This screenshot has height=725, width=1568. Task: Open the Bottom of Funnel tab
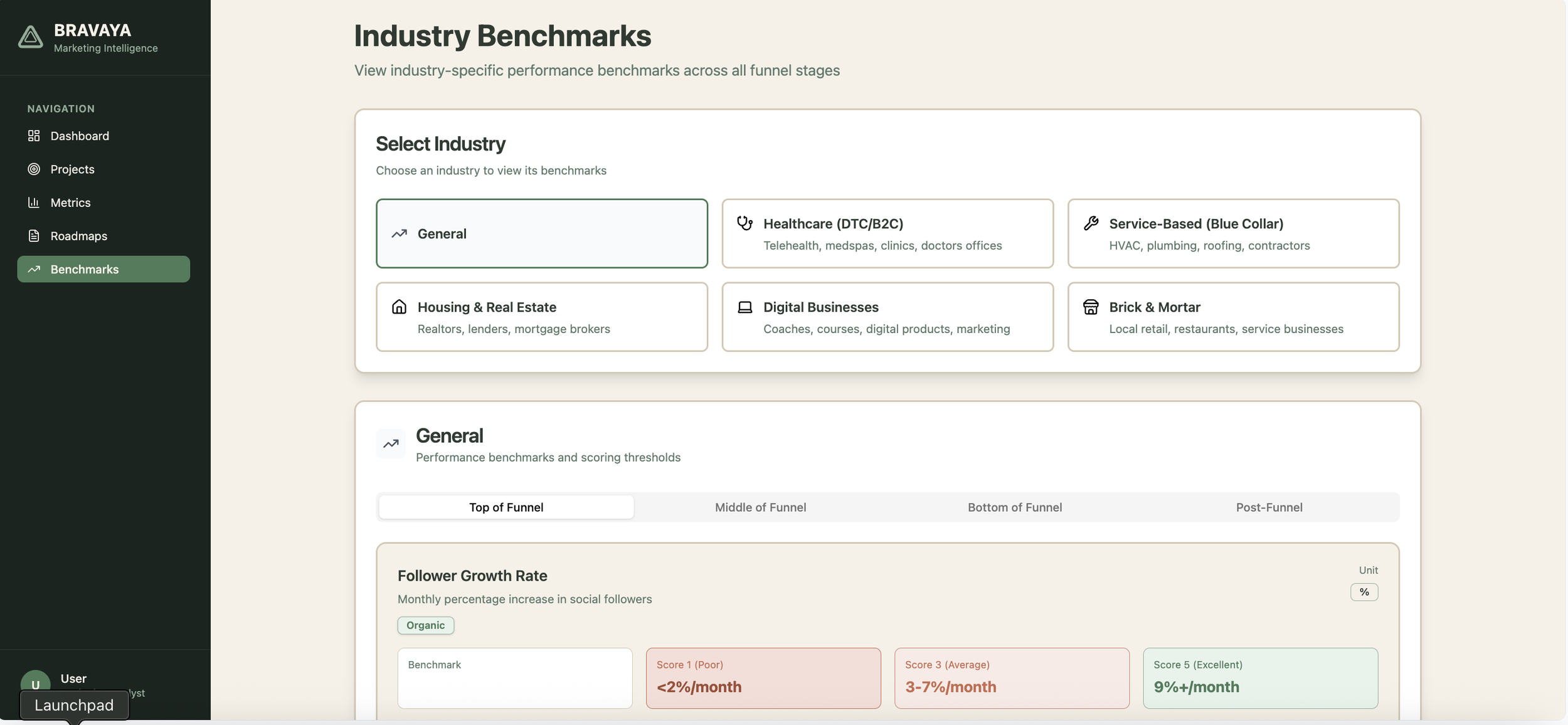(1014, 507)
